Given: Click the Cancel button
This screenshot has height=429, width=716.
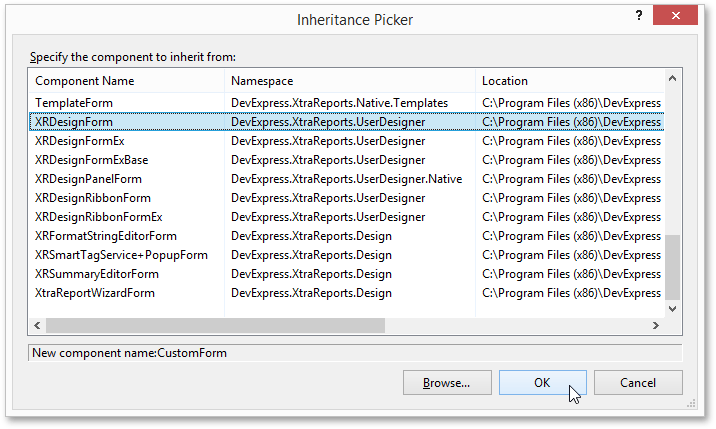Looking at the screenshot, I should click(638, 382).
